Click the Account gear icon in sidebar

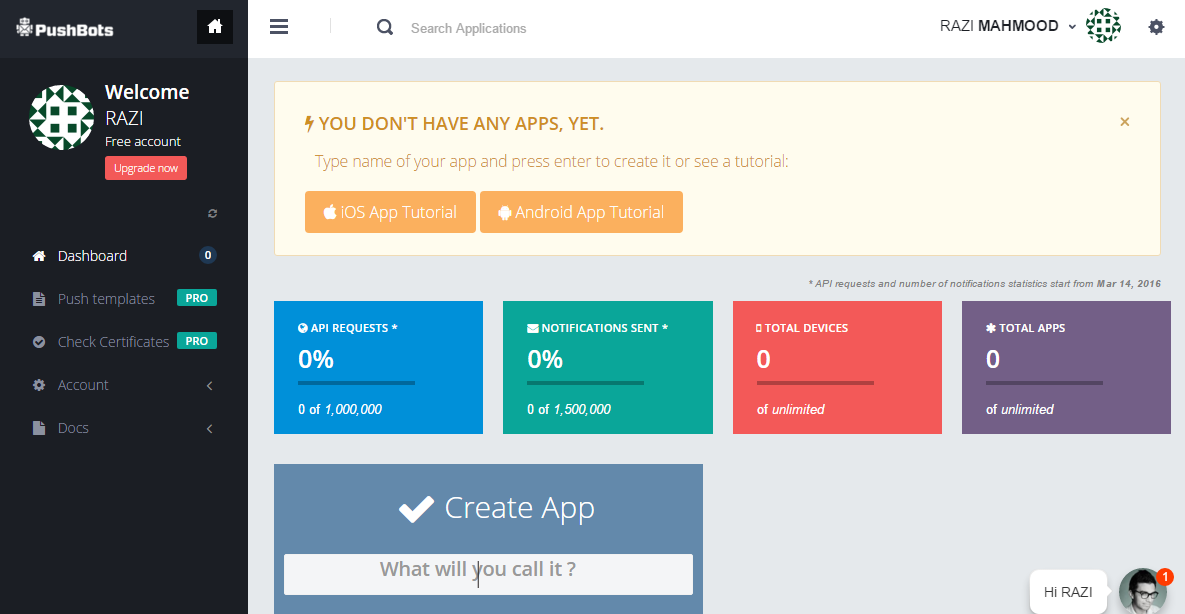click(39, 385)
